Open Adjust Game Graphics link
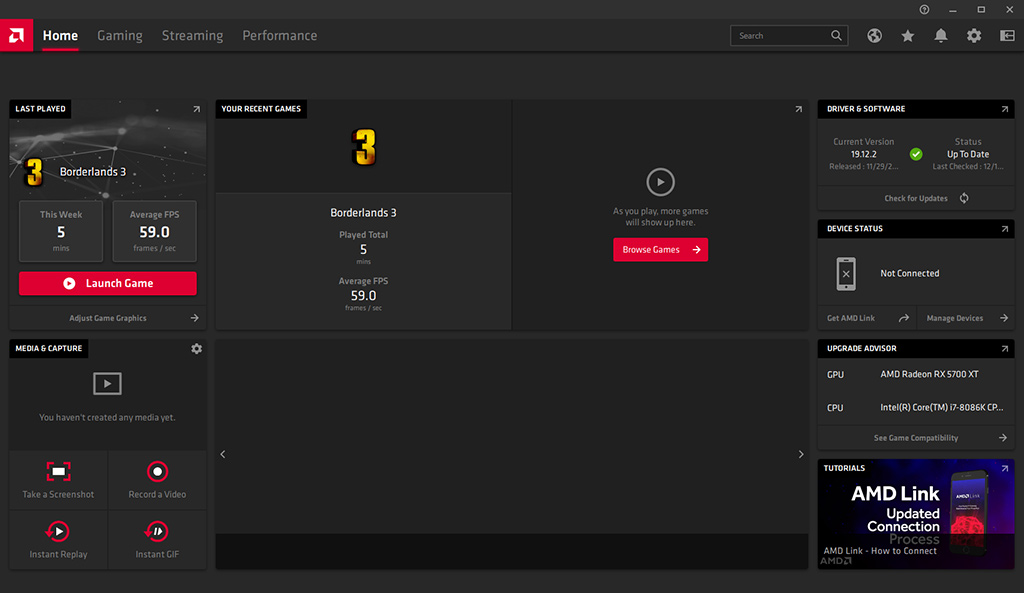Image resolution: width=1024 pixels, height=593 pixels. [x=108, y=318]
